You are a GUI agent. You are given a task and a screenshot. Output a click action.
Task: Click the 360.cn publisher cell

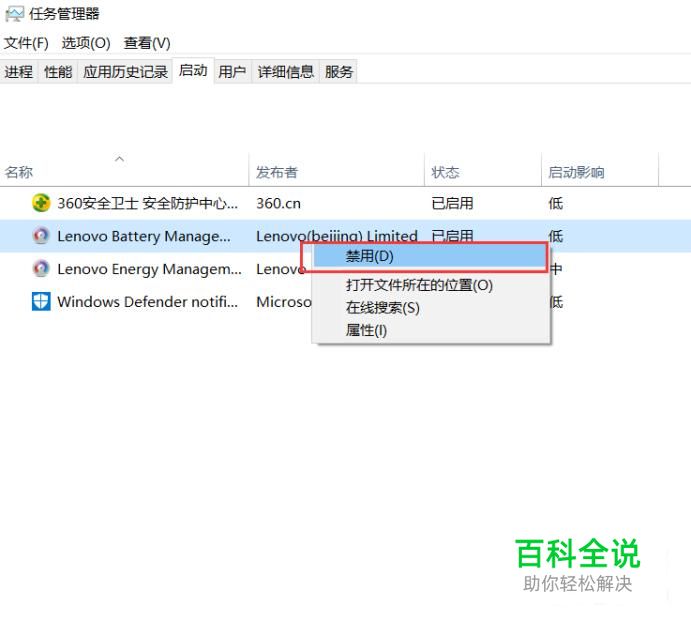279,203
